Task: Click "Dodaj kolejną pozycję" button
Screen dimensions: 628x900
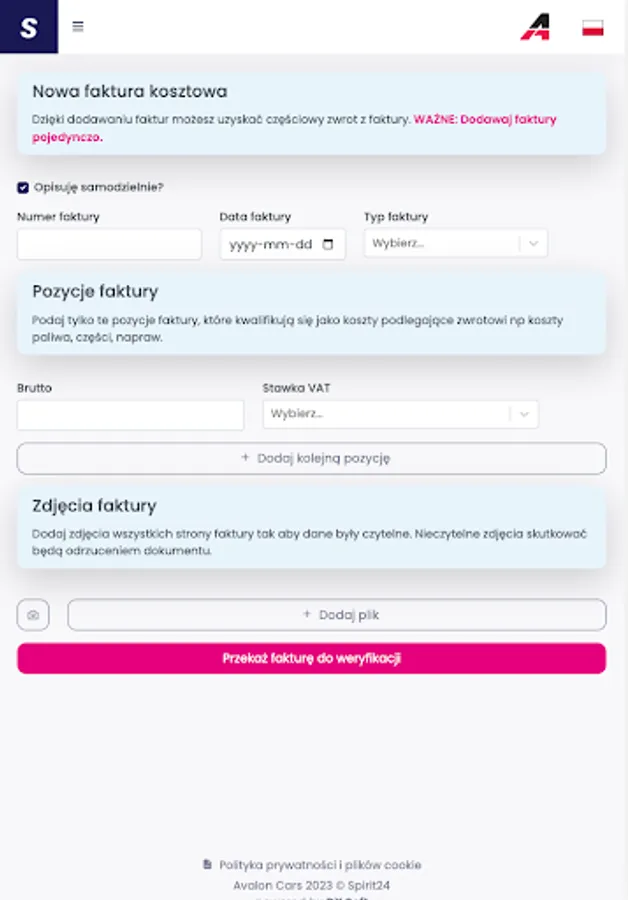Action: 311,458
